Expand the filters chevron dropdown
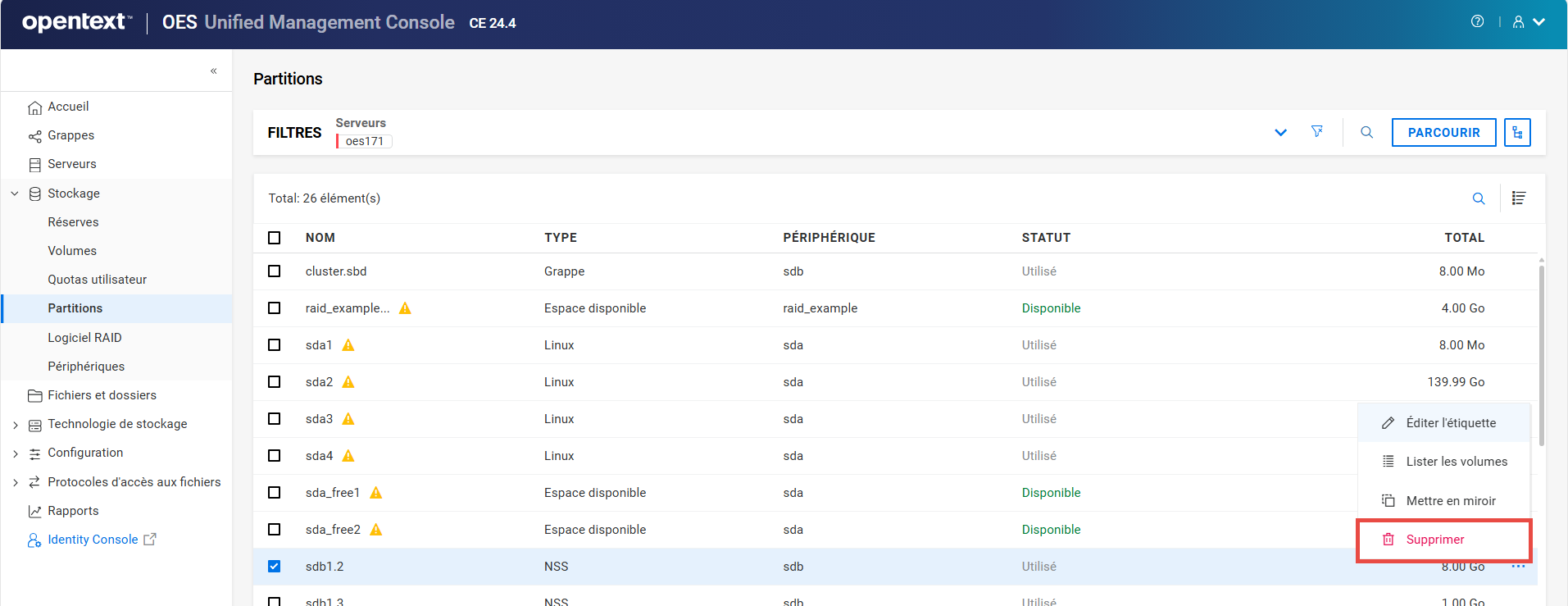 point(1280,133)
